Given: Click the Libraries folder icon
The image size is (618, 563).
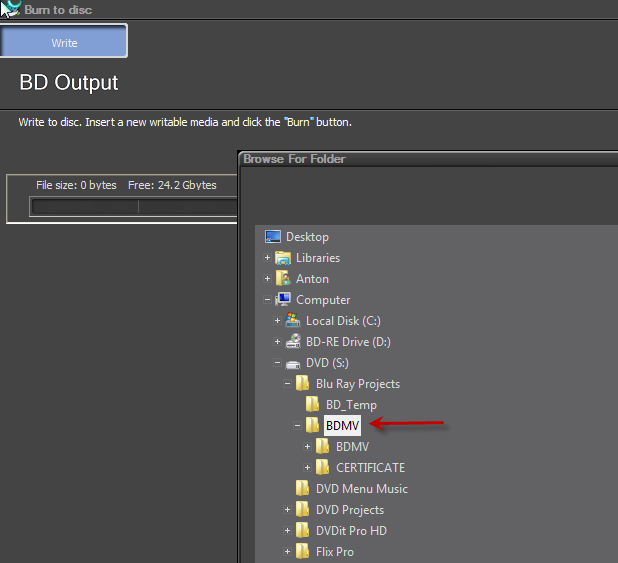Looking at the screenshot, I should coord(283,258).
